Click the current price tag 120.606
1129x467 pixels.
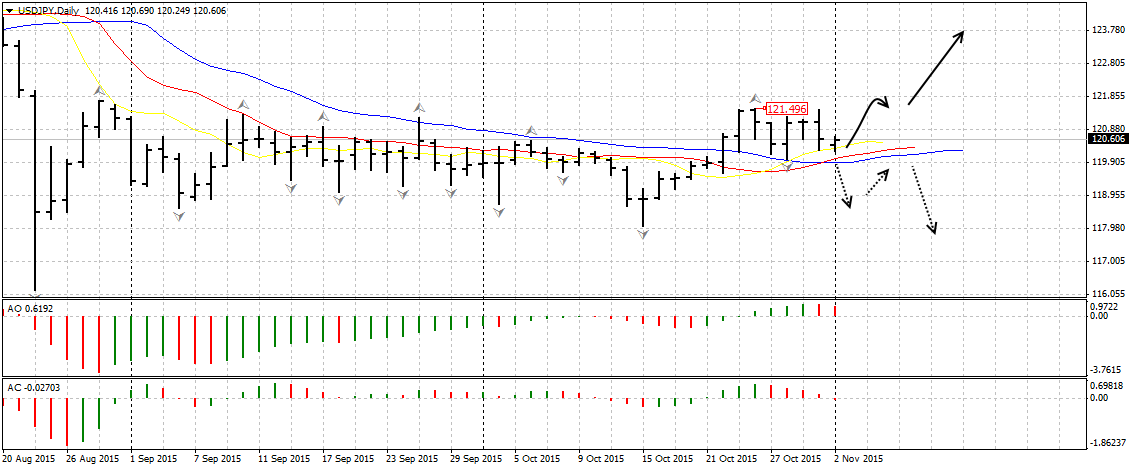[1106, 139]
